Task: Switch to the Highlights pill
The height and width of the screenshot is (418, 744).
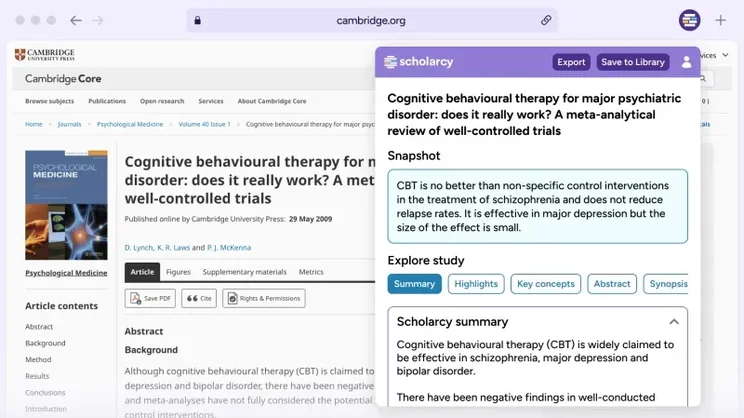Action: coord(476,284)
